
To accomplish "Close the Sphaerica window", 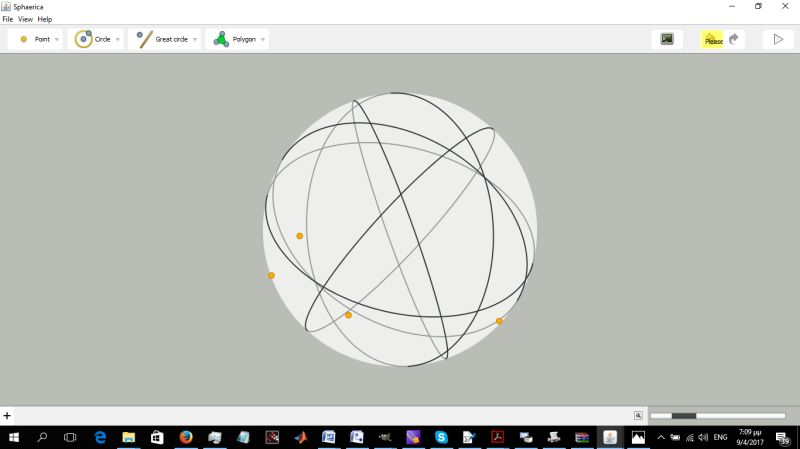I will 785,6.
